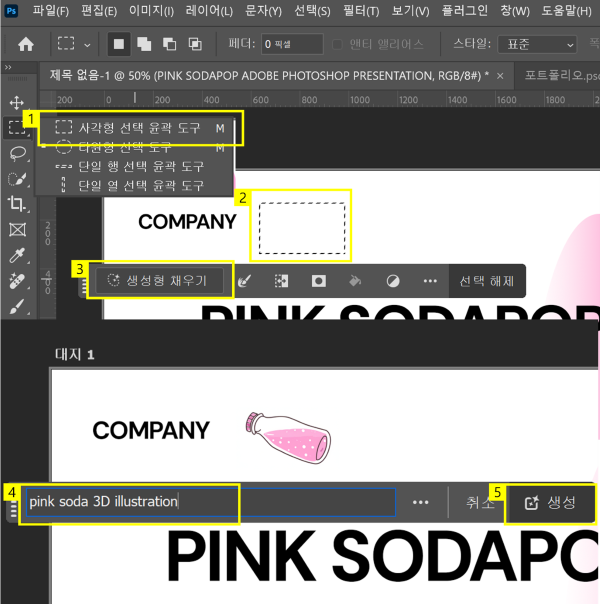Open the 파일(F) menu

(50, 11)
